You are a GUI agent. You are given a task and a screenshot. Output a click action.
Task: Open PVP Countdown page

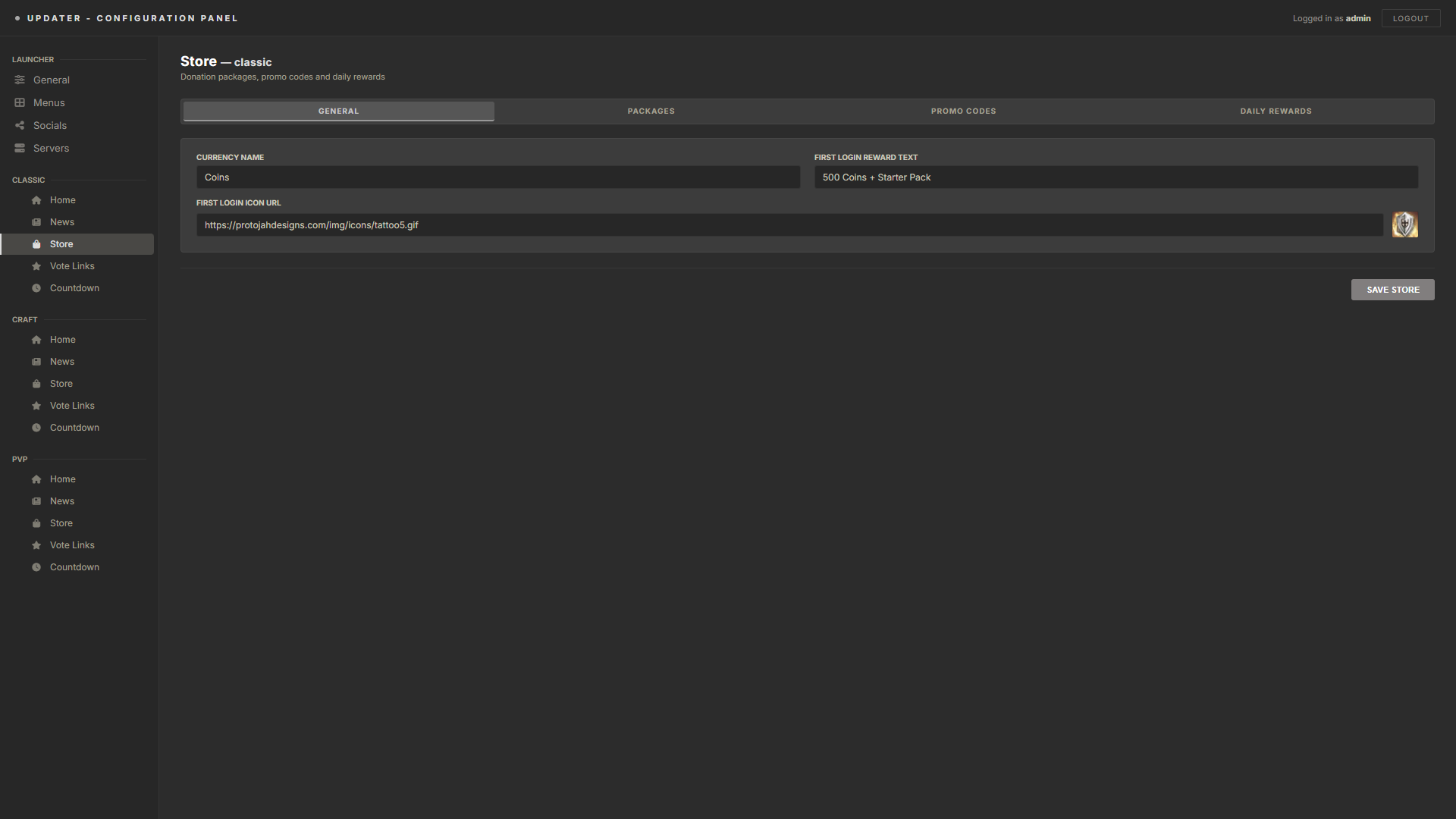77,567
